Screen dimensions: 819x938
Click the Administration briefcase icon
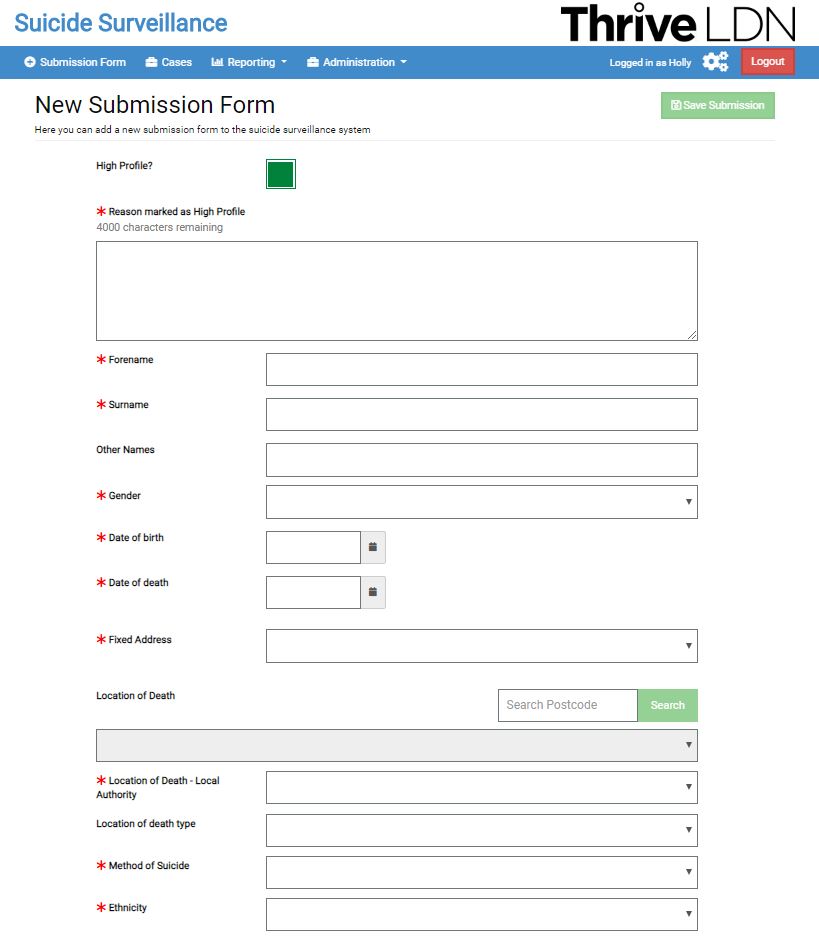[313, 62]
